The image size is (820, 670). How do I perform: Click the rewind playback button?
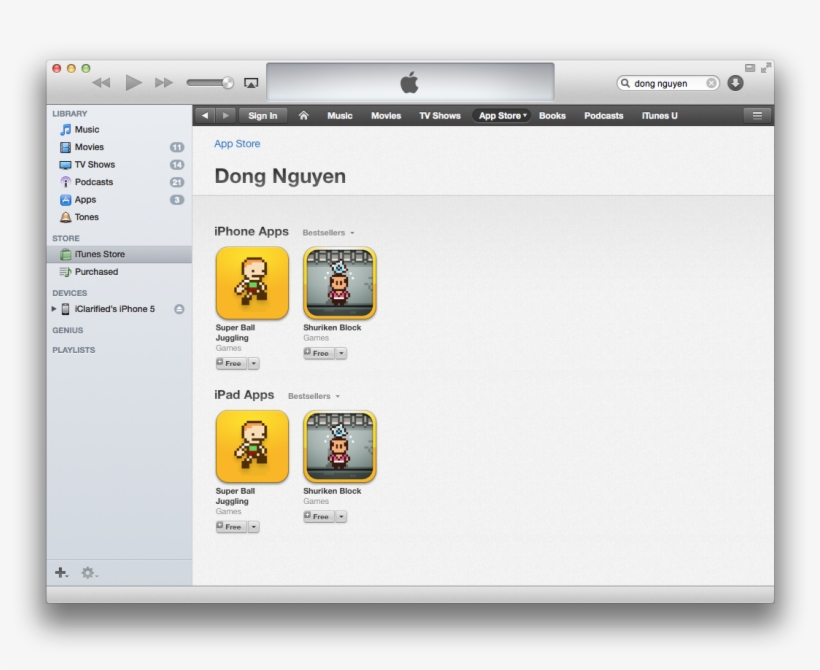(x=101, y=83)
